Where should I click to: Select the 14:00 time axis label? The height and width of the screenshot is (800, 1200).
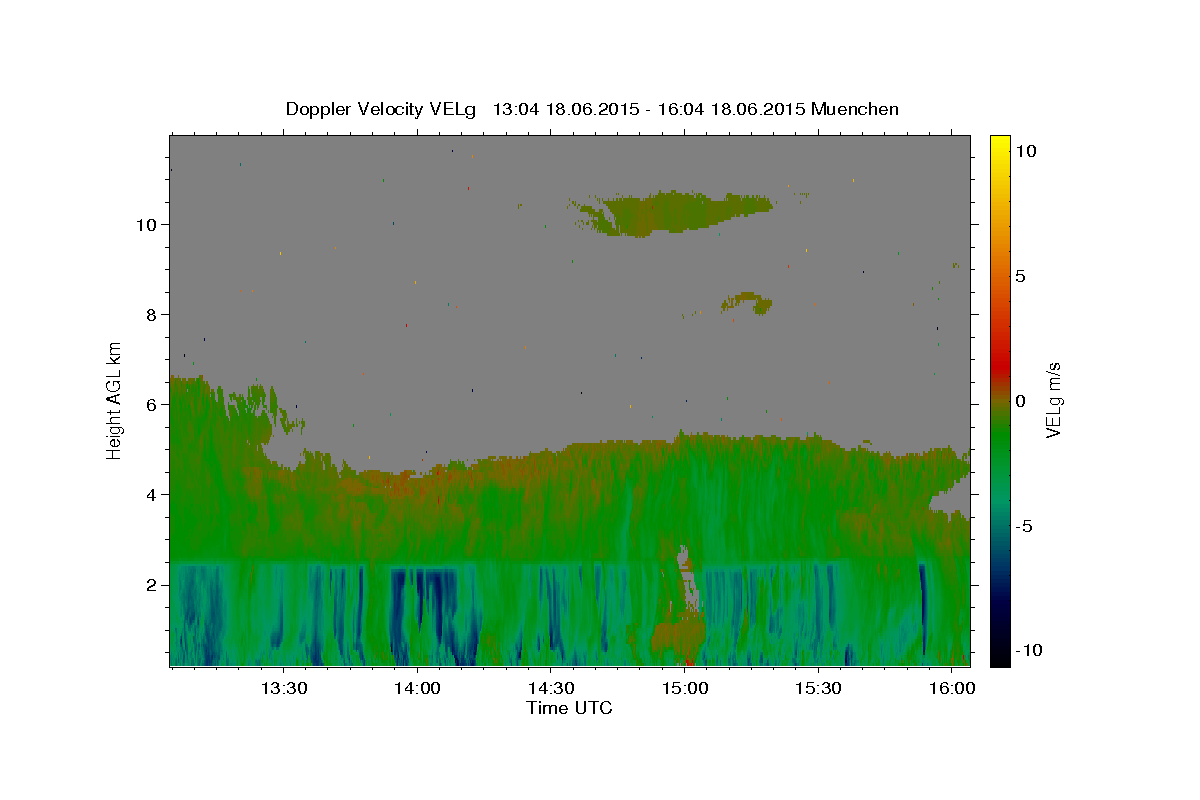[417, 688]
